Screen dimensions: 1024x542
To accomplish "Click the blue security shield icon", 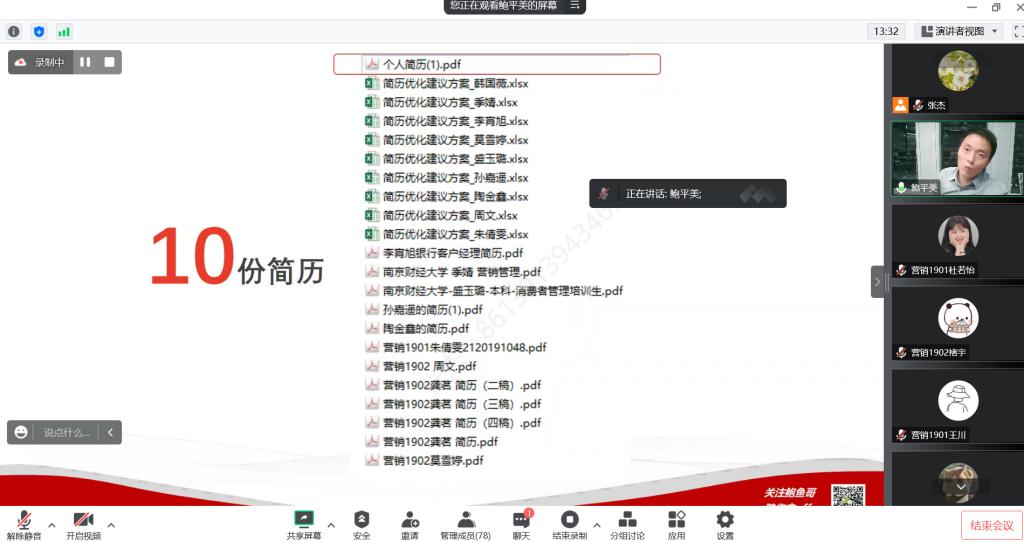I will [39, 31].
